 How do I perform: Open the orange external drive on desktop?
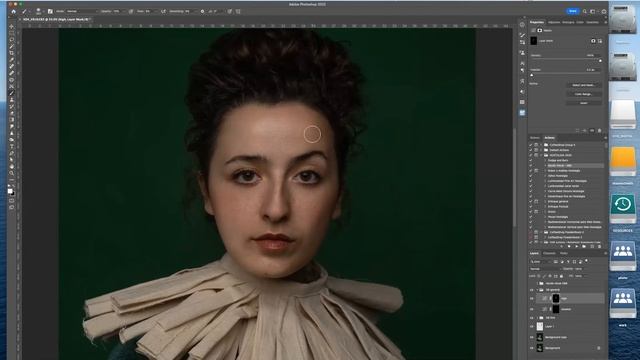pyautogui.click(x=622, y=162)
